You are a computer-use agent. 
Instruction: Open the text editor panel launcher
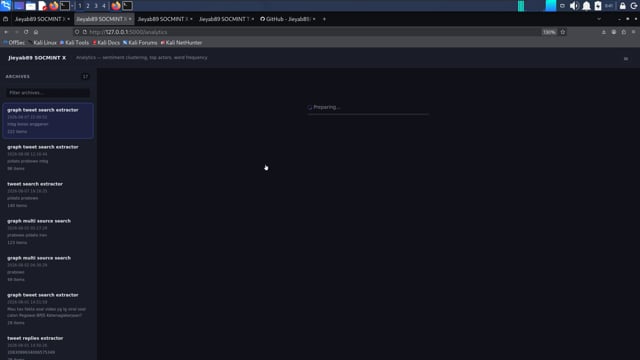(x=42, y=6)
